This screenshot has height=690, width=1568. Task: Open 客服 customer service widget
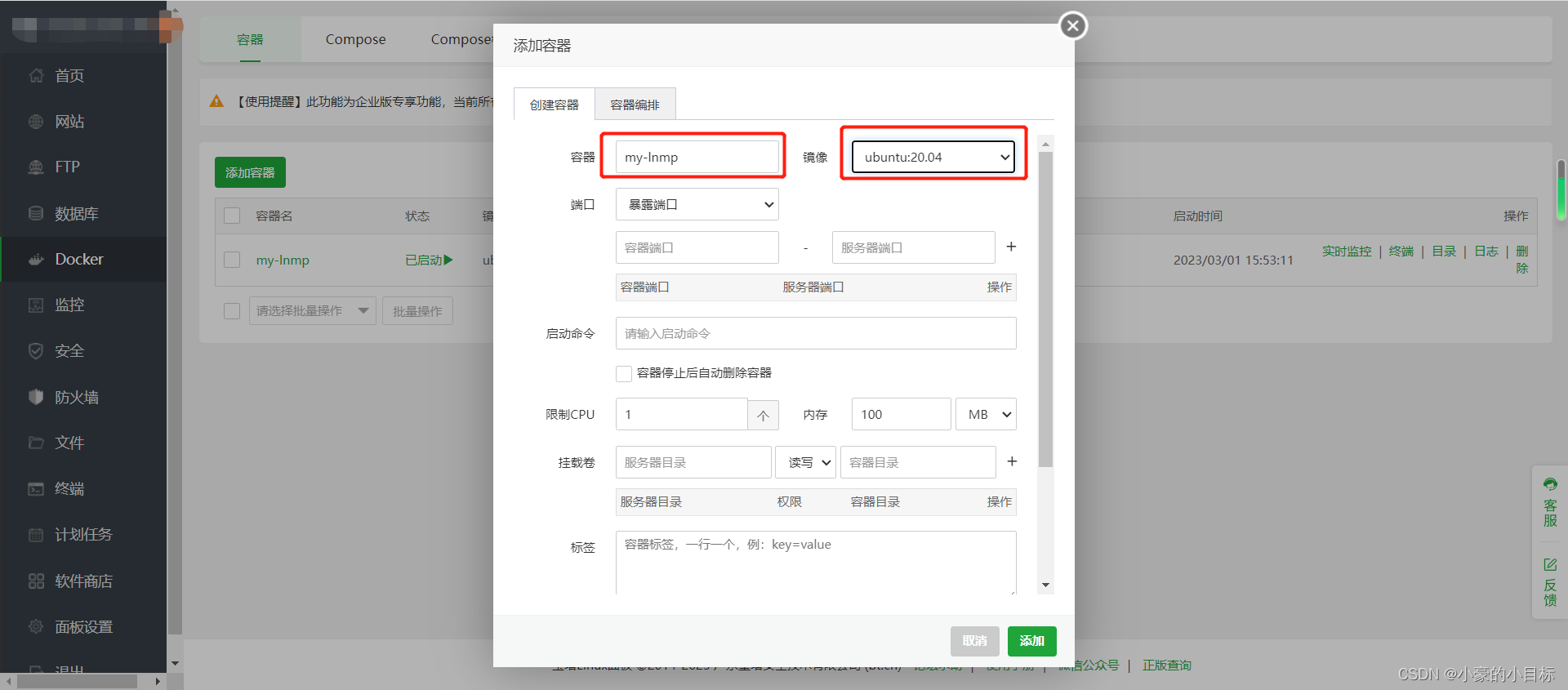1550,502
